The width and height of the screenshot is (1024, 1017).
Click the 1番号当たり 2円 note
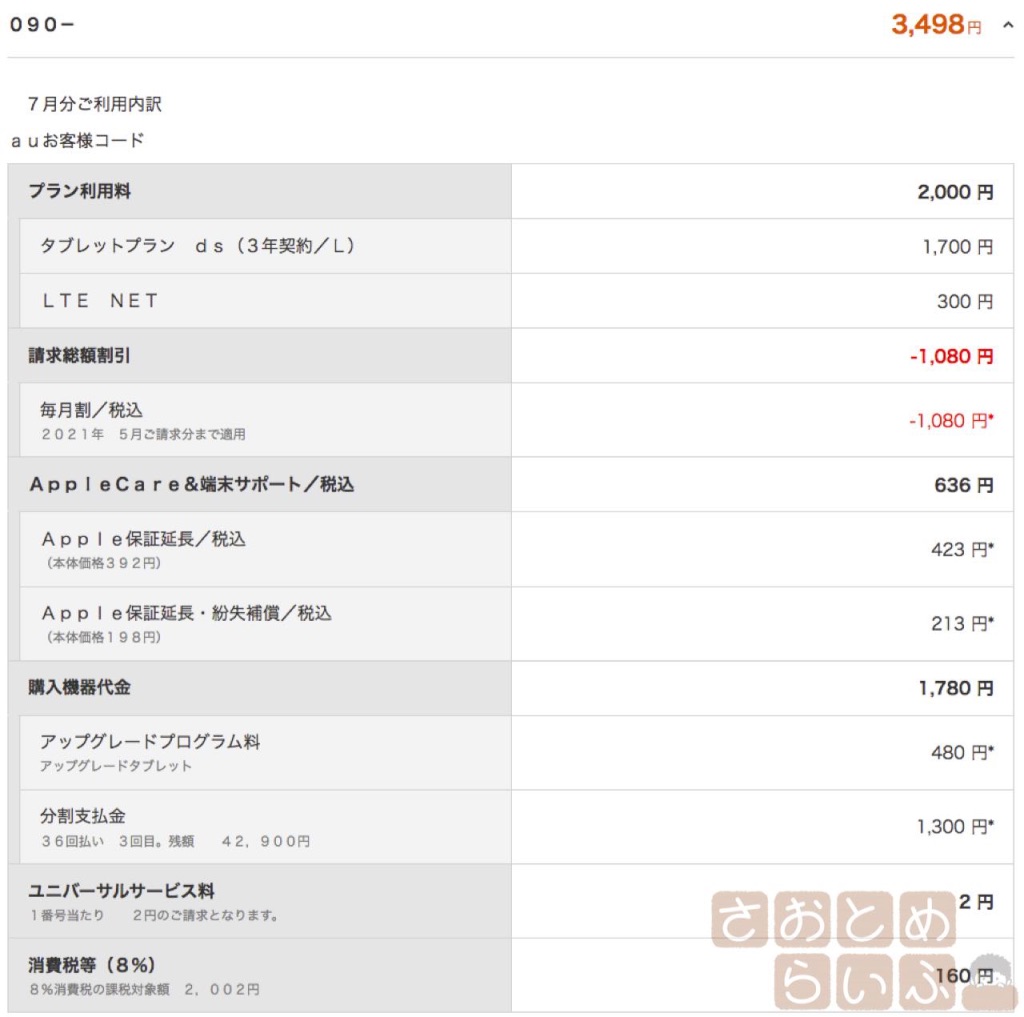tap(154, 916)
